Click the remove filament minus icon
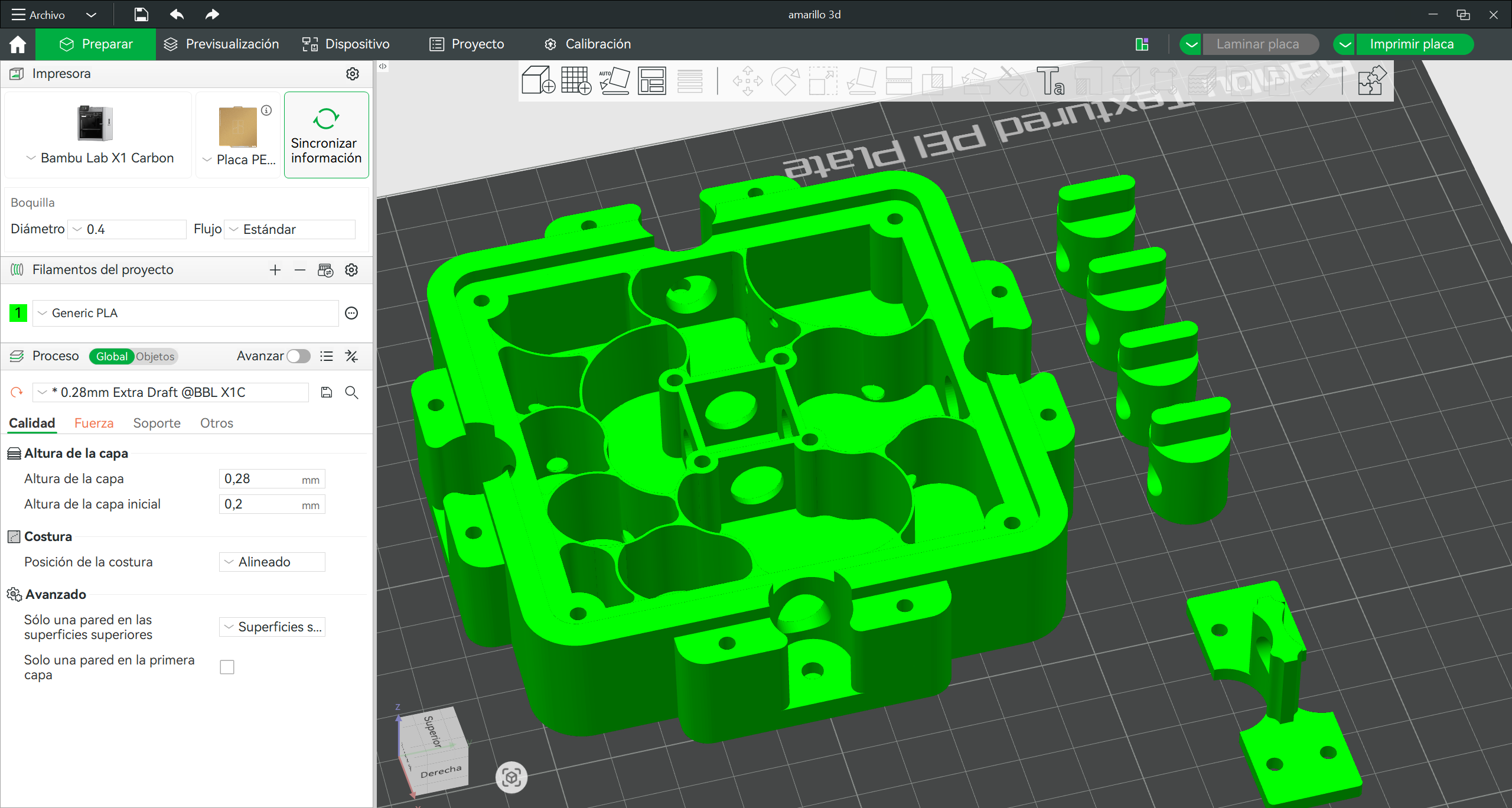This screenshot has width=1512, height=808. pyautogui.click(x=300, y=270)
